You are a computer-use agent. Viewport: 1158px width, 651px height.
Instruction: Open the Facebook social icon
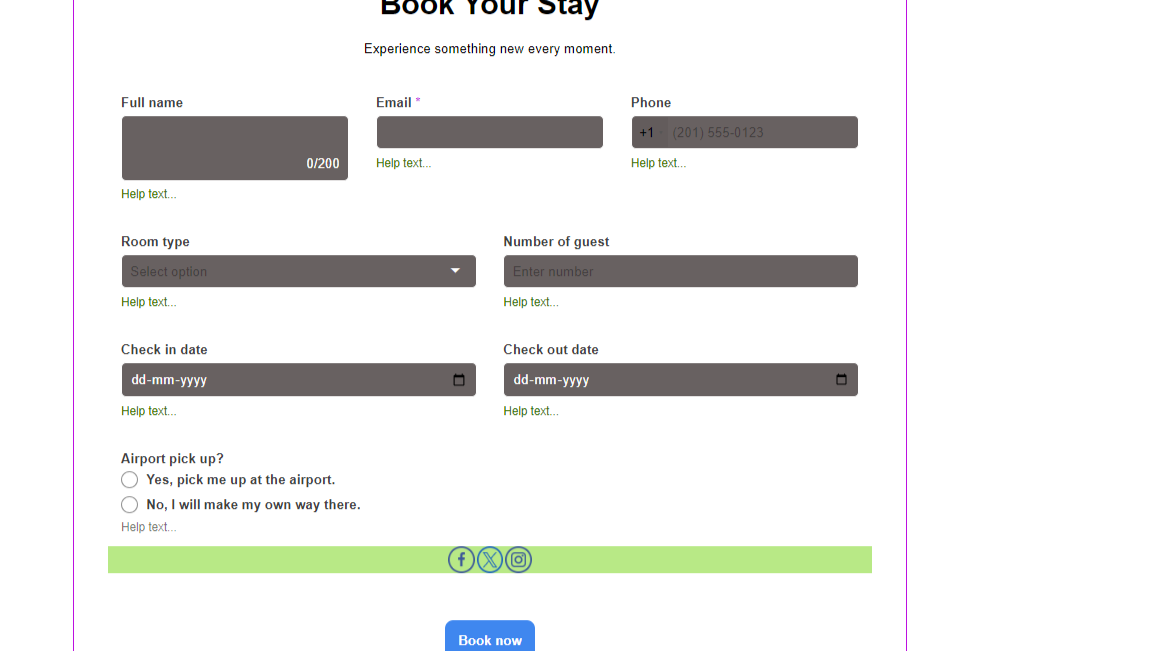[x=461, y=559]
